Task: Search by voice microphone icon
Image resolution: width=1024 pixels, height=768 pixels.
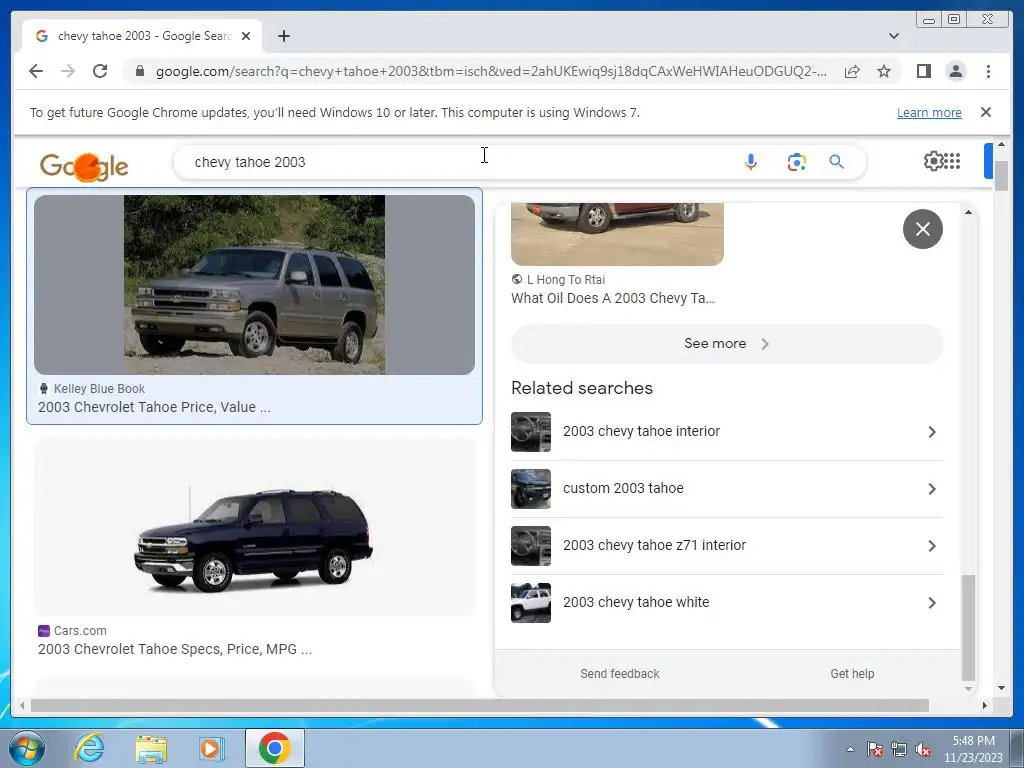Action: pyautogui.click(x=750, y=162)
